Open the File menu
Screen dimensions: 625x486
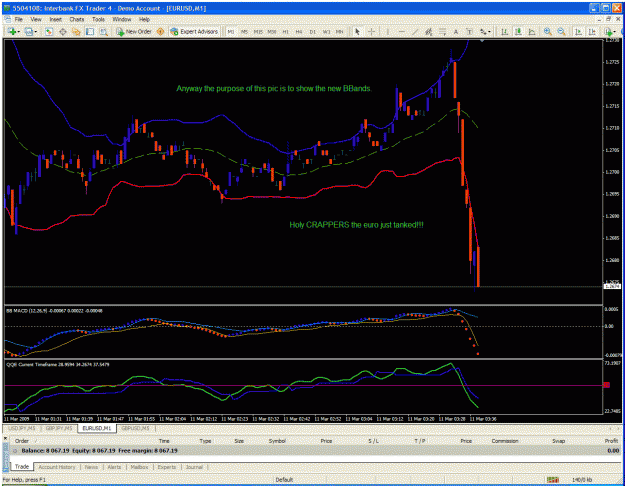[19, 19]
